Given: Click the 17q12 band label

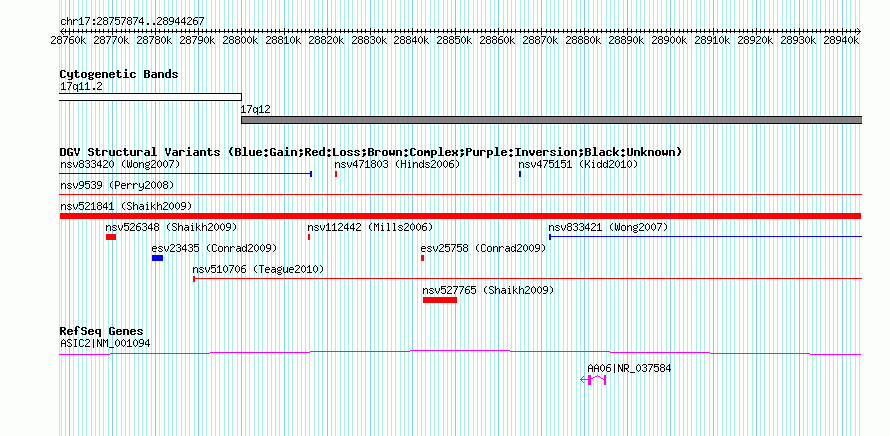Looking at the screenshot, I should (257, 108).
